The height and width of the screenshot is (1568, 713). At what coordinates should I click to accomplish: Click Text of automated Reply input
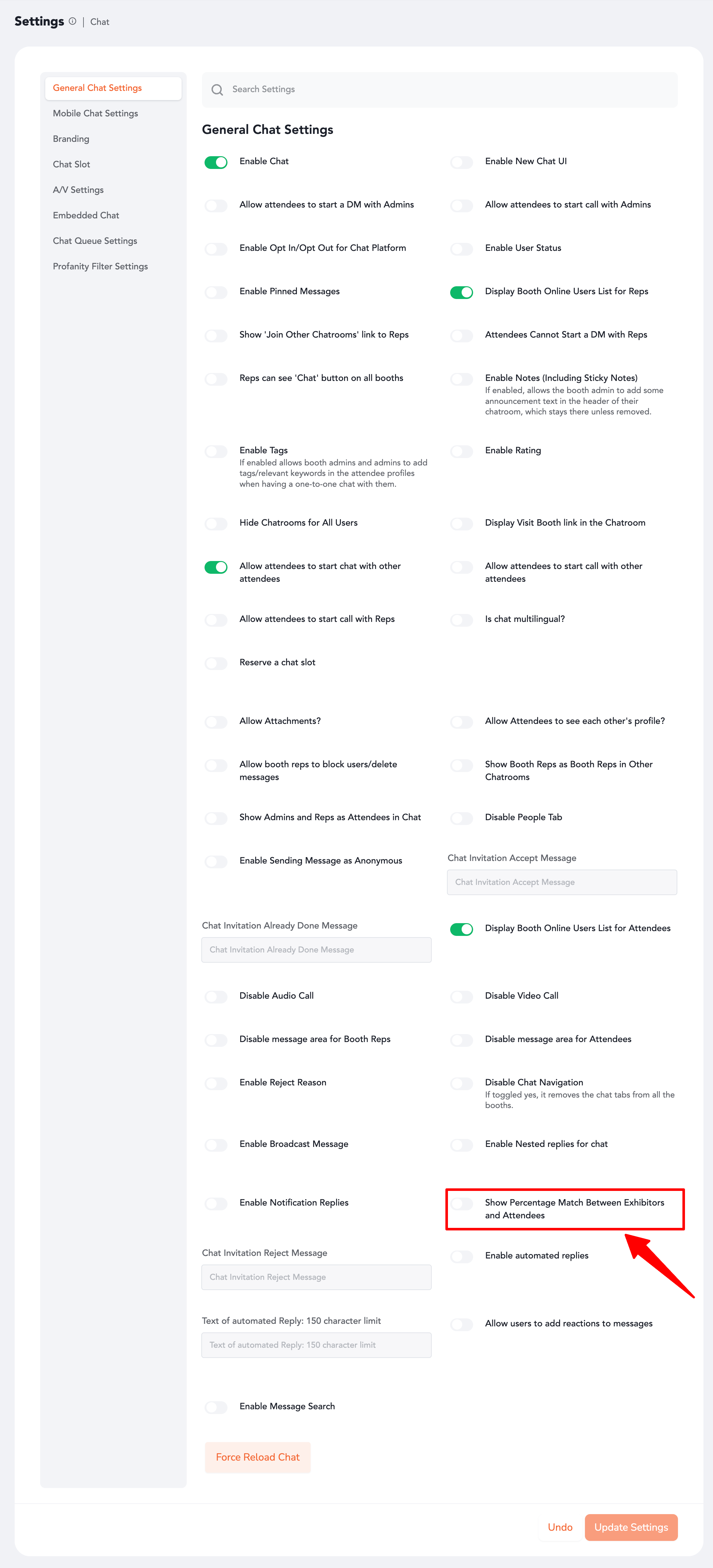316,1345
